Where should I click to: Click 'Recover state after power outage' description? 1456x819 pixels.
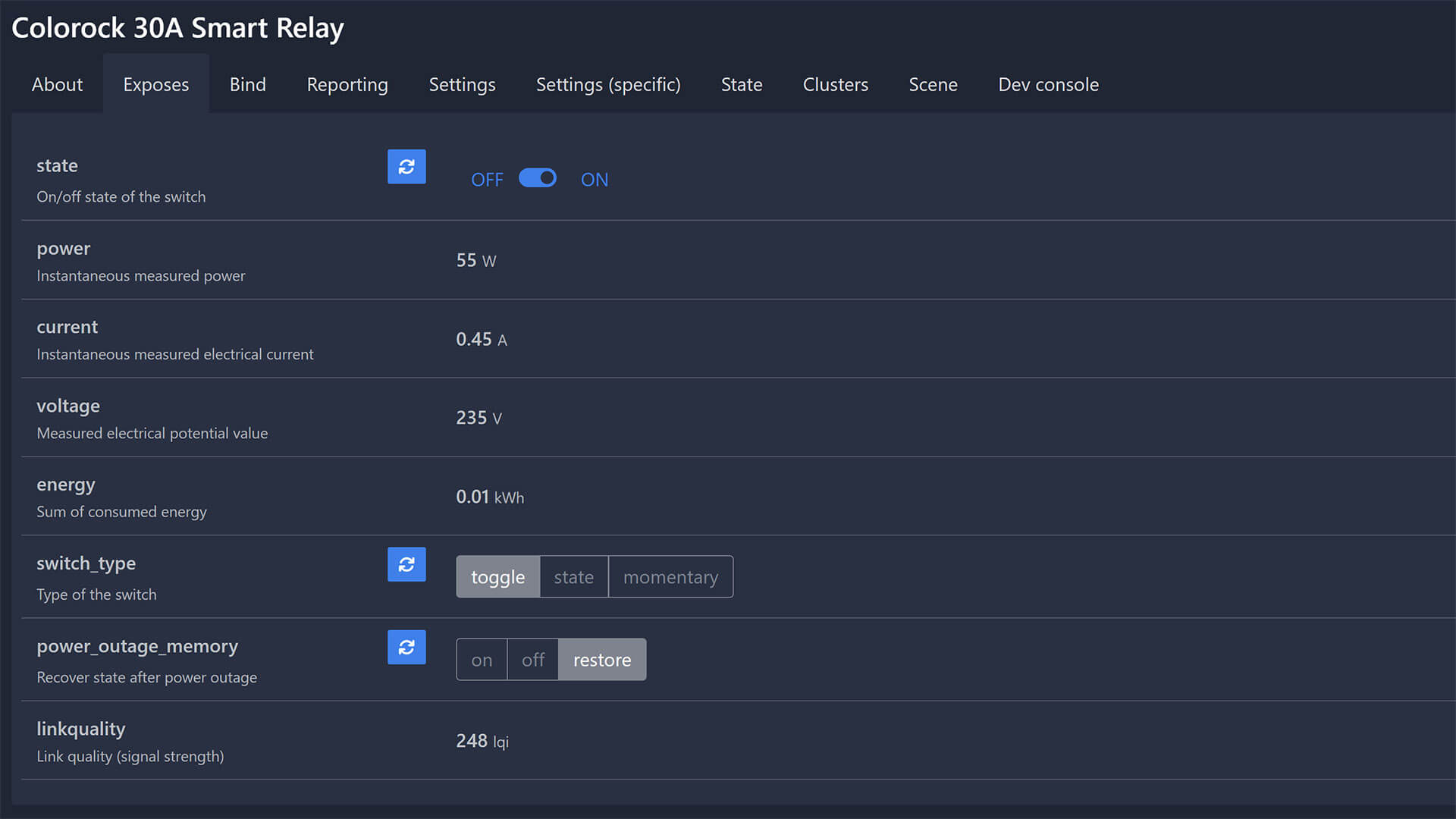(147, 677)
